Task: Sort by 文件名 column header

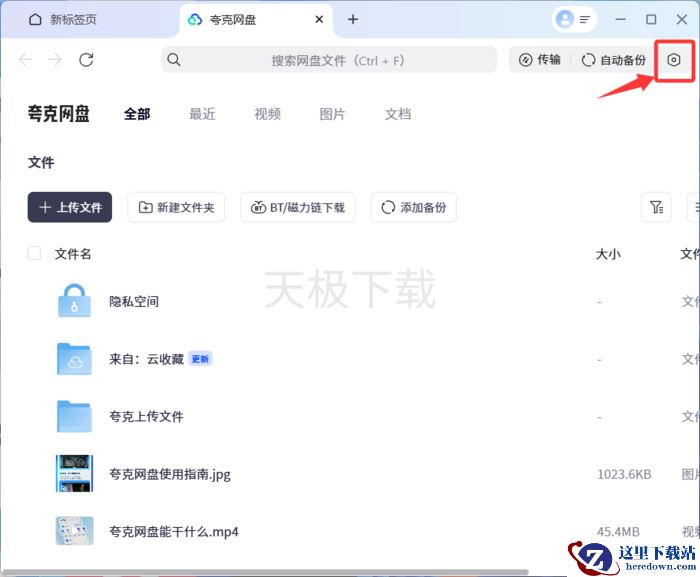Action: (73, 254)
